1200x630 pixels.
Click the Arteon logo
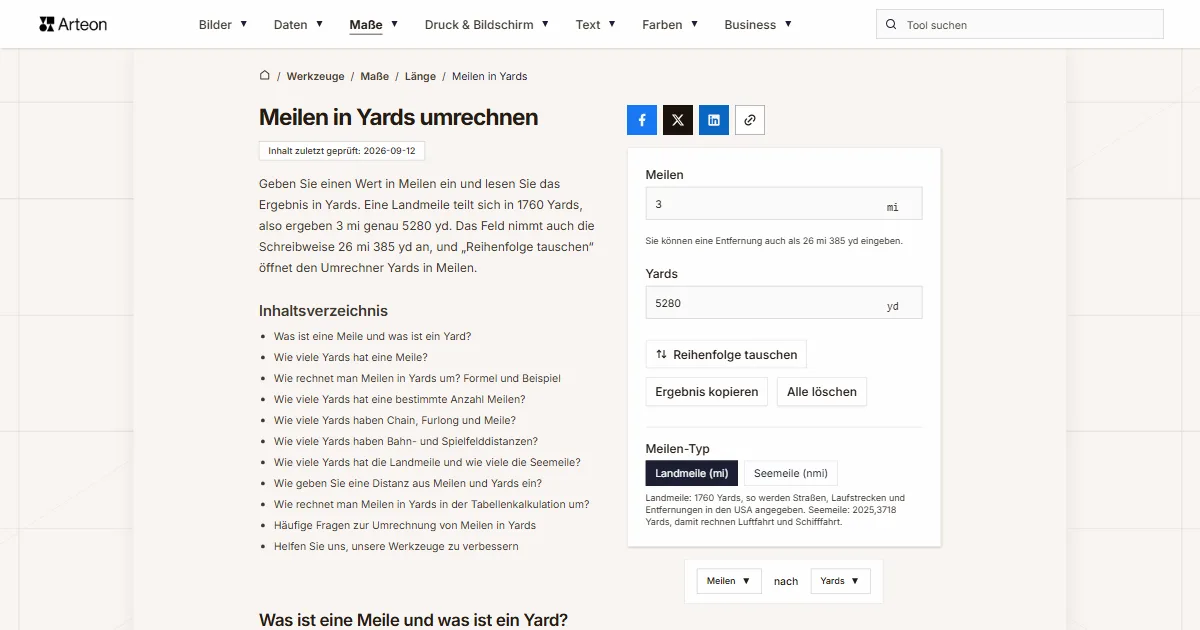[x=73, y=24]
